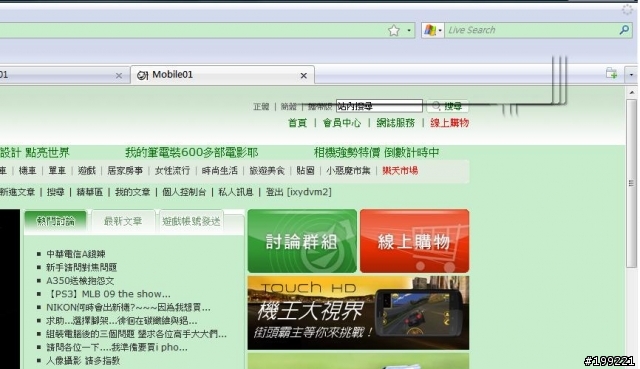Open the tab list dropdown arrow

(631, 75)
